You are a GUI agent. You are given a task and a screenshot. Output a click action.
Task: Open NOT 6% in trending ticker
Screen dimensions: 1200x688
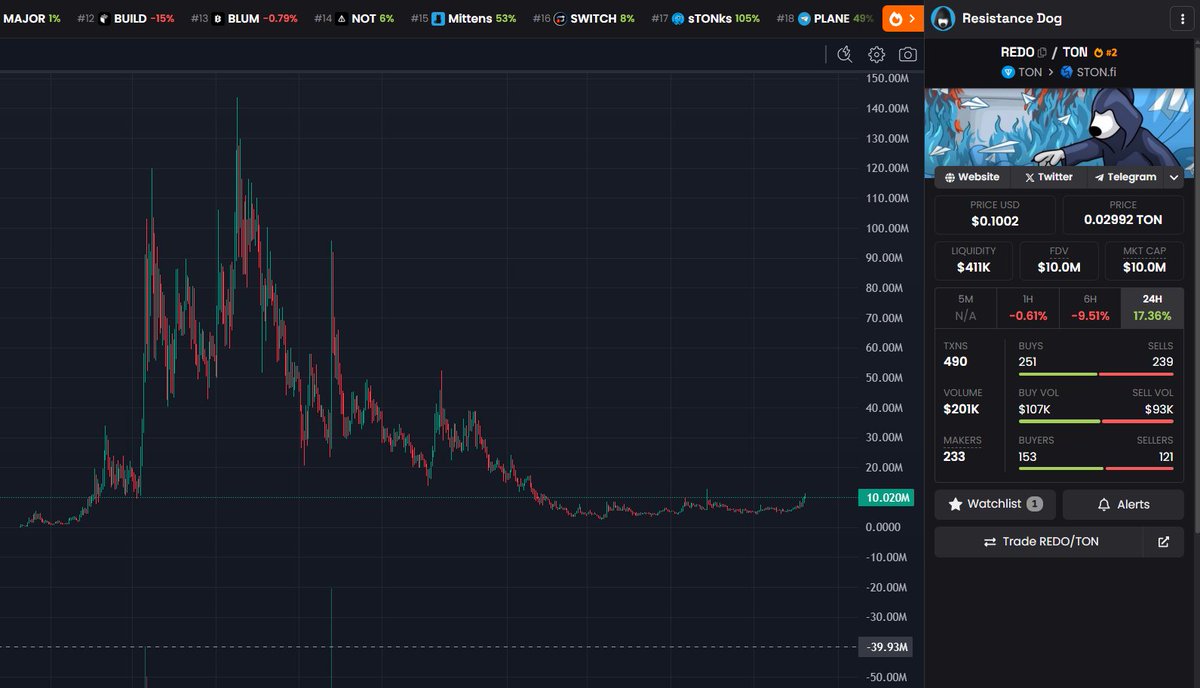(x=354, y=18)
